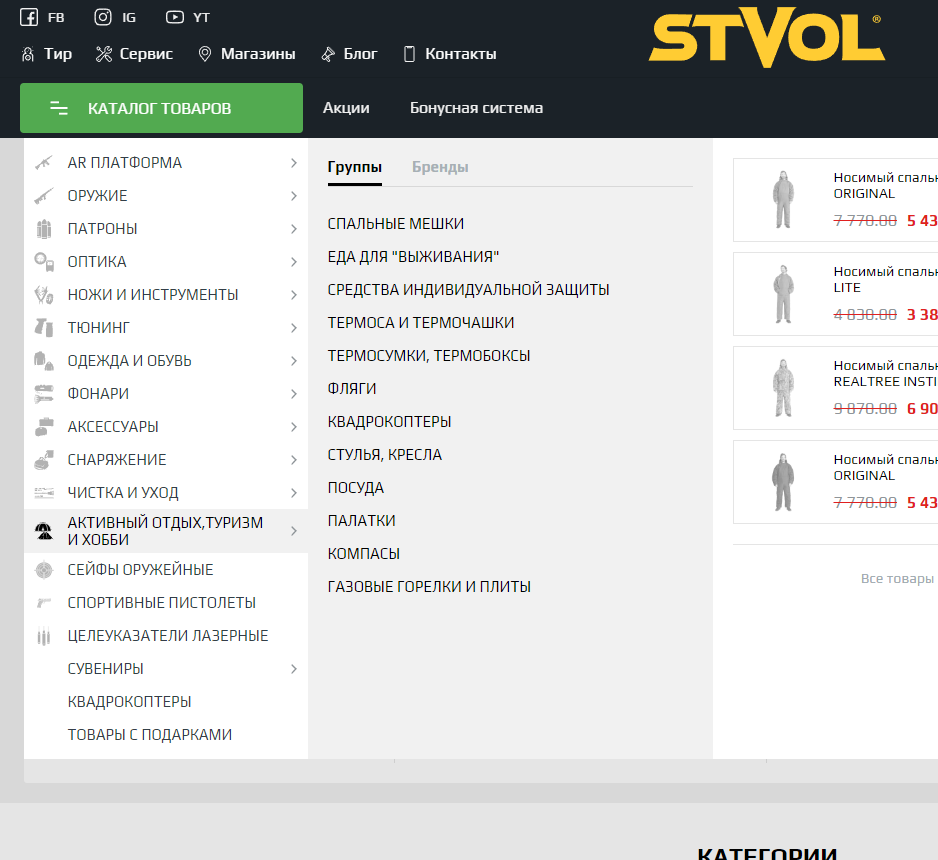
Task: Click the binoculars icon next to ОПТИКА
Action: tap(43, 262)
